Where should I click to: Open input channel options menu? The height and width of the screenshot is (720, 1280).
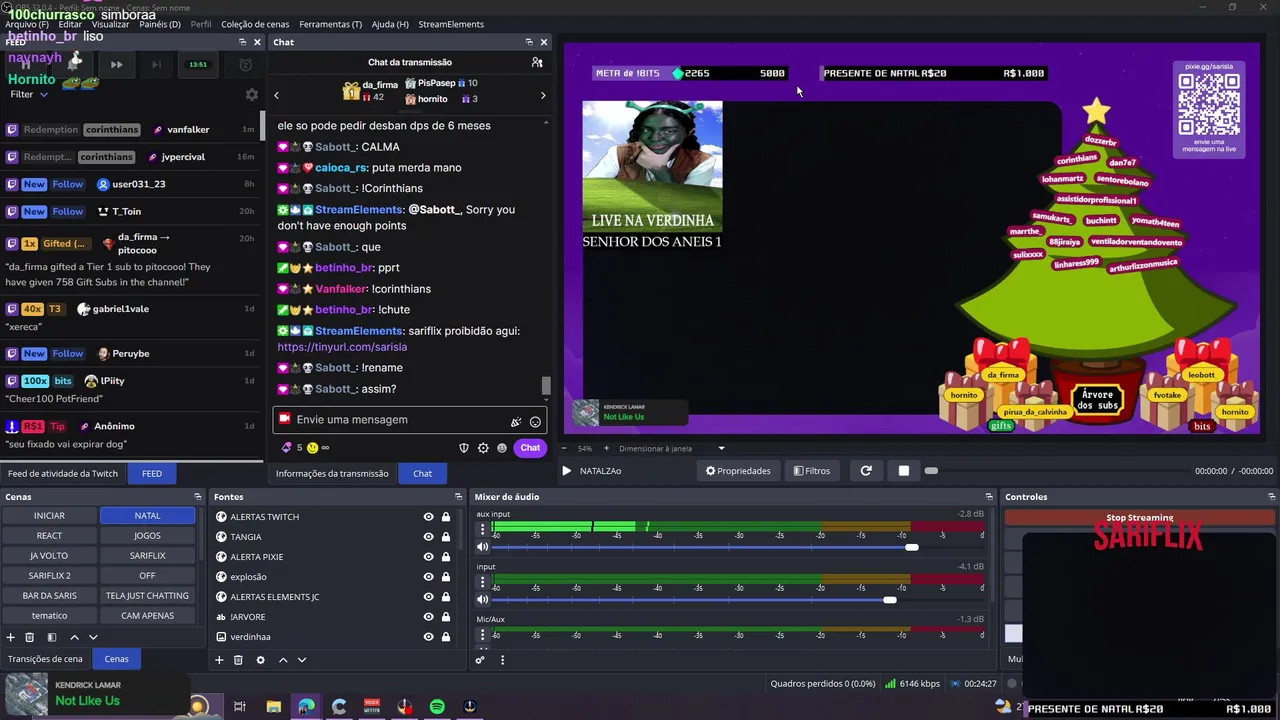coord(482,581)
